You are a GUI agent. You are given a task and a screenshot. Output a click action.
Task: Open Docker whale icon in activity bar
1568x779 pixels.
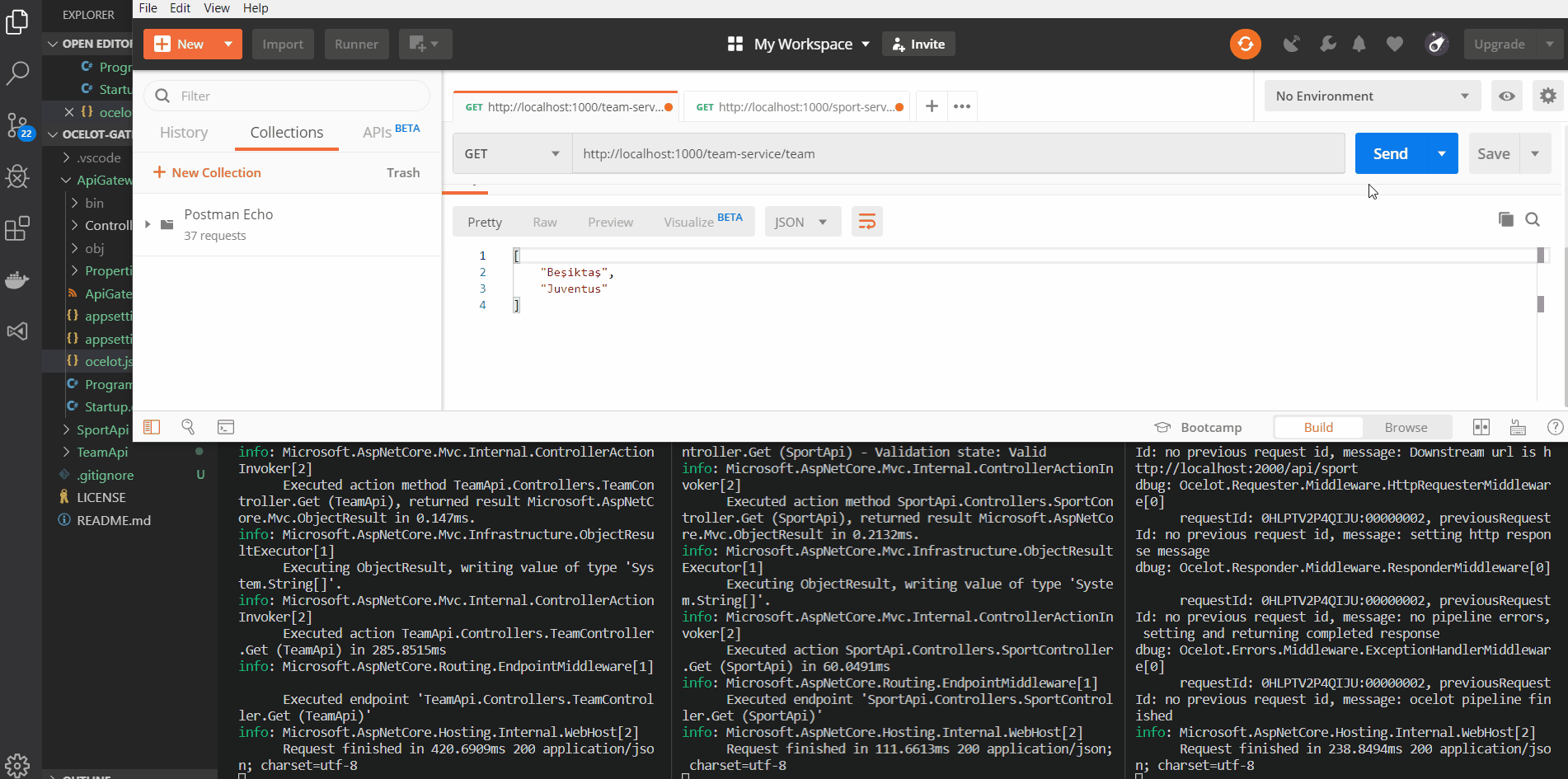[x=17, y=280]
